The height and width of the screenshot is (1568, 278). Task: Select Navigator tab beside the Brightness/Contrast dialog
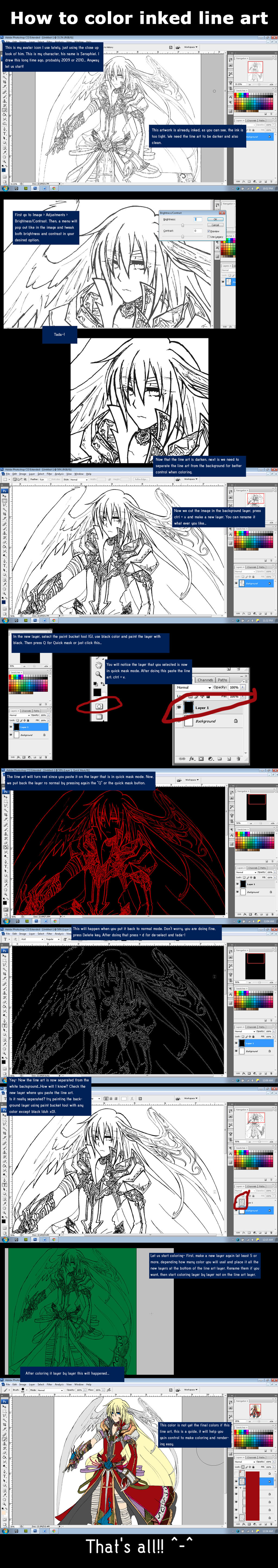point(228,204)
